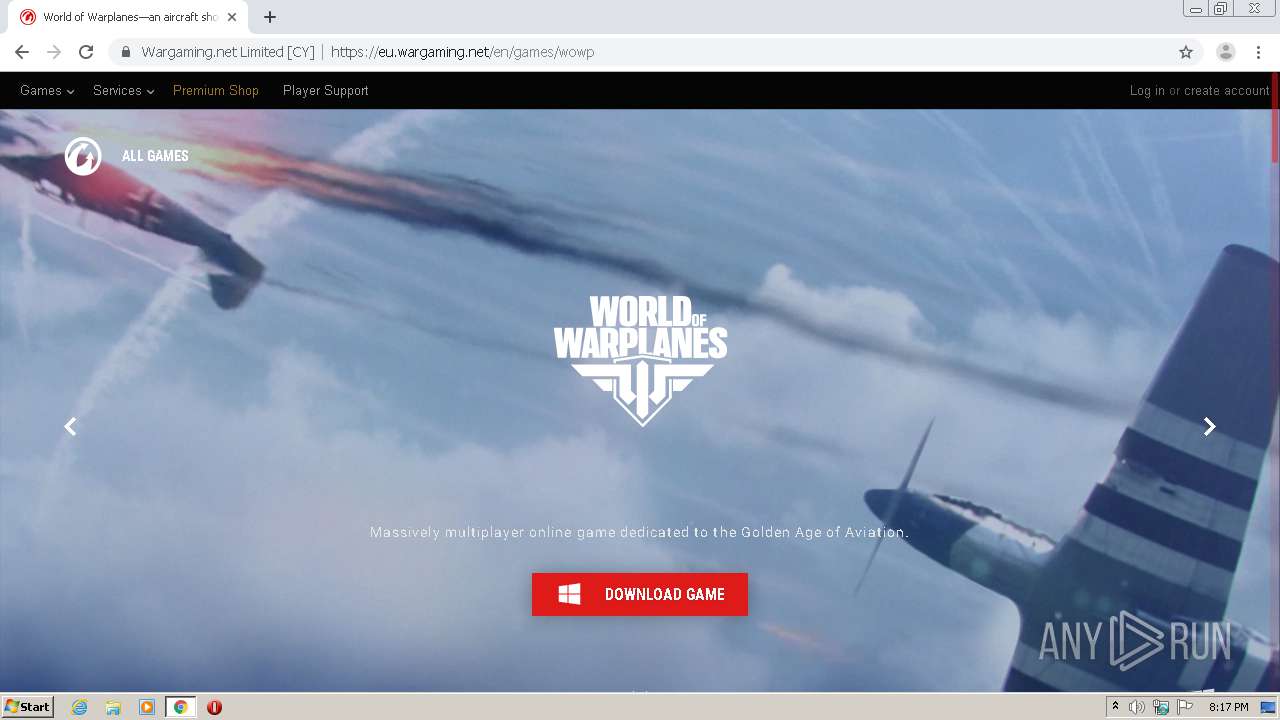Show previous slide with left chevron
The width and height of the screenshot is (1280, 720).
70,427
